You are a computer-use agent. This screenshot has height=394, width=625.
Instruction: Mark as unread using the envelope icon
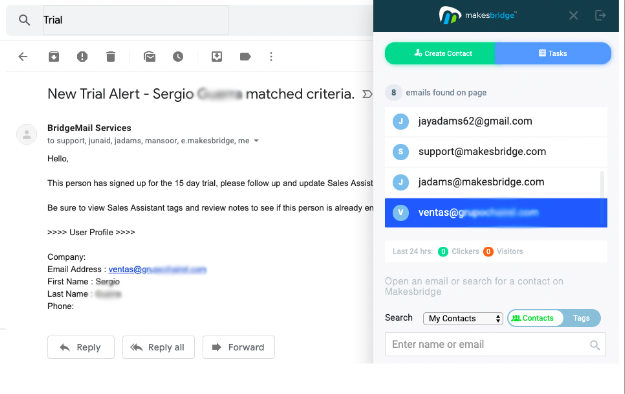(149, 57)
